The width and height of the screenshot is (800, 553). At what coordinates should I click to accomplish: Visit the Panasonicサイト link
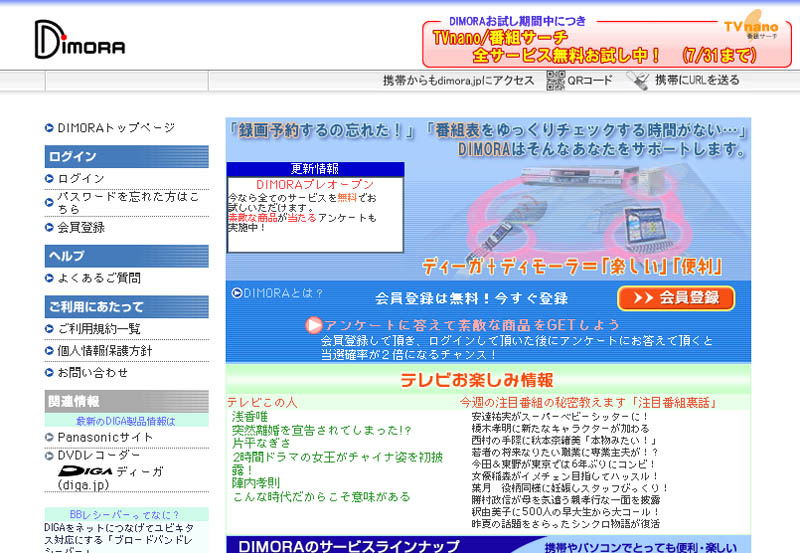104,436
